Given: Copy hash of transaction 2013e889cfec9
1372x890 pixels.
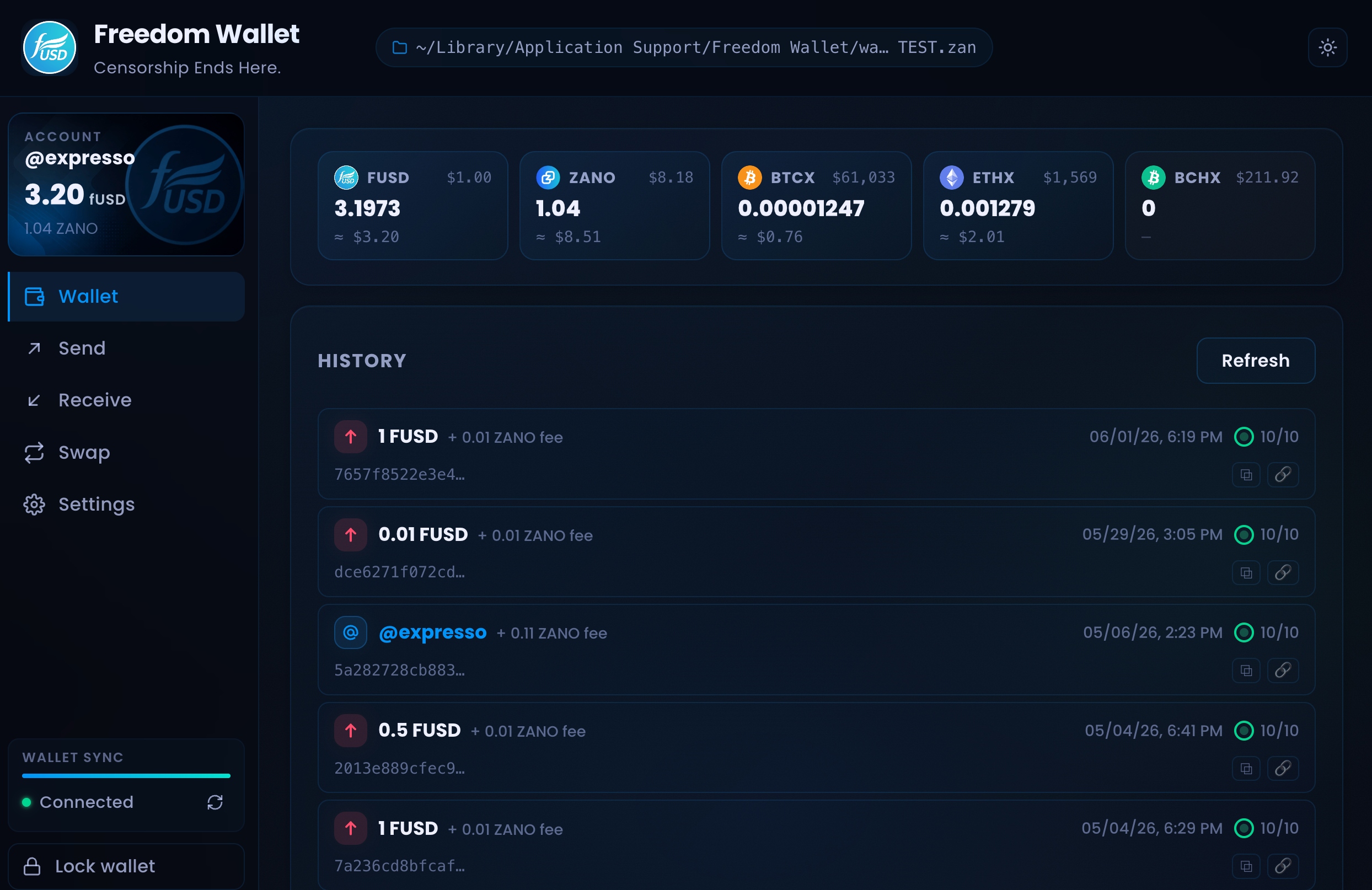Looking at the screenshot, I should point(1246,769).
